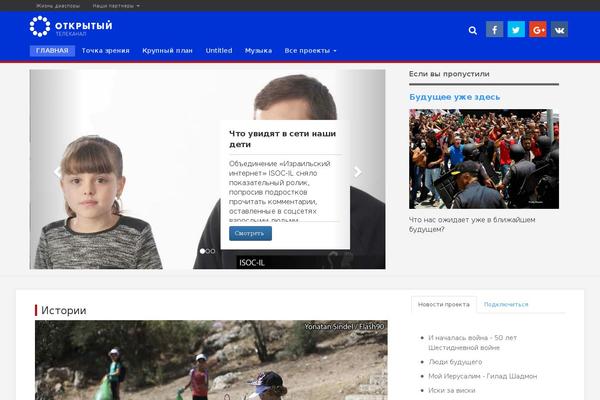The height and width of the screenshot is (400, 600).
Task: Open the Facebook social icon
Action: (494, 29)
